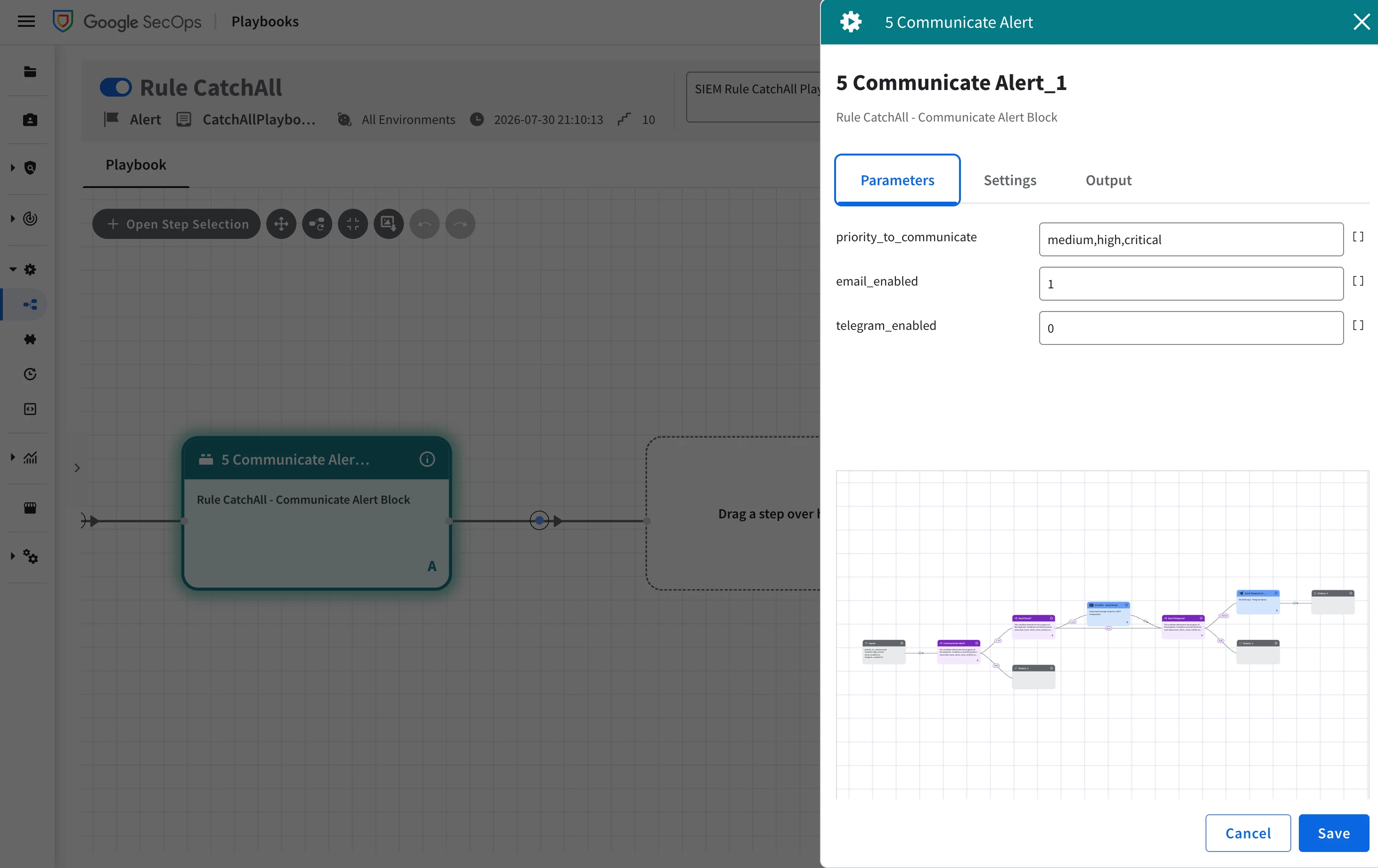
Task: Expand the double-gear settings sidebar group
Action: point(13,556)
